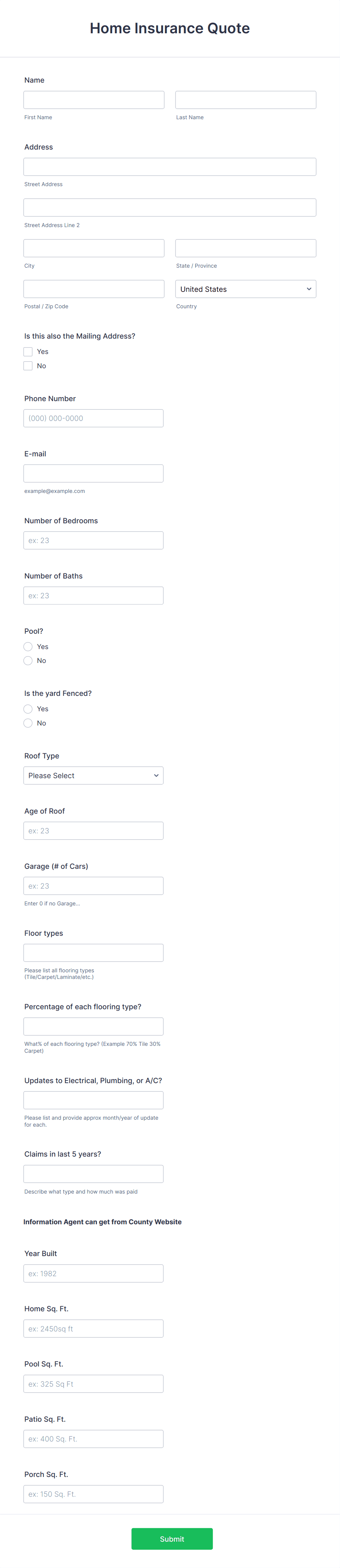Click the E-mail field
The height and width of the screenshot is (1568, 340).
(93, 473)
